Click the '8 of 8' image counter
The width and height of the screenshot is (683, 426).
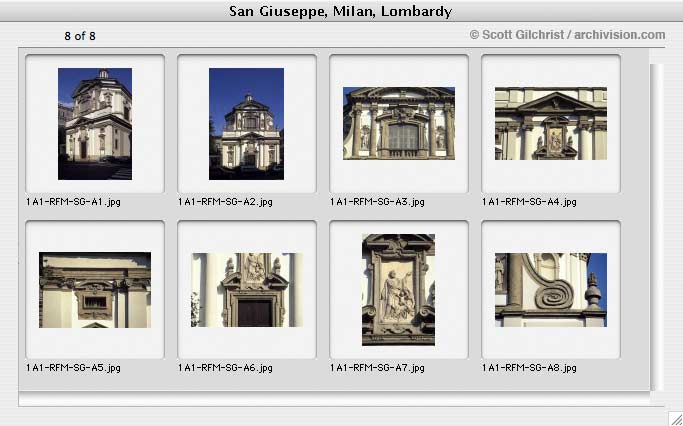tap(80, 36)
